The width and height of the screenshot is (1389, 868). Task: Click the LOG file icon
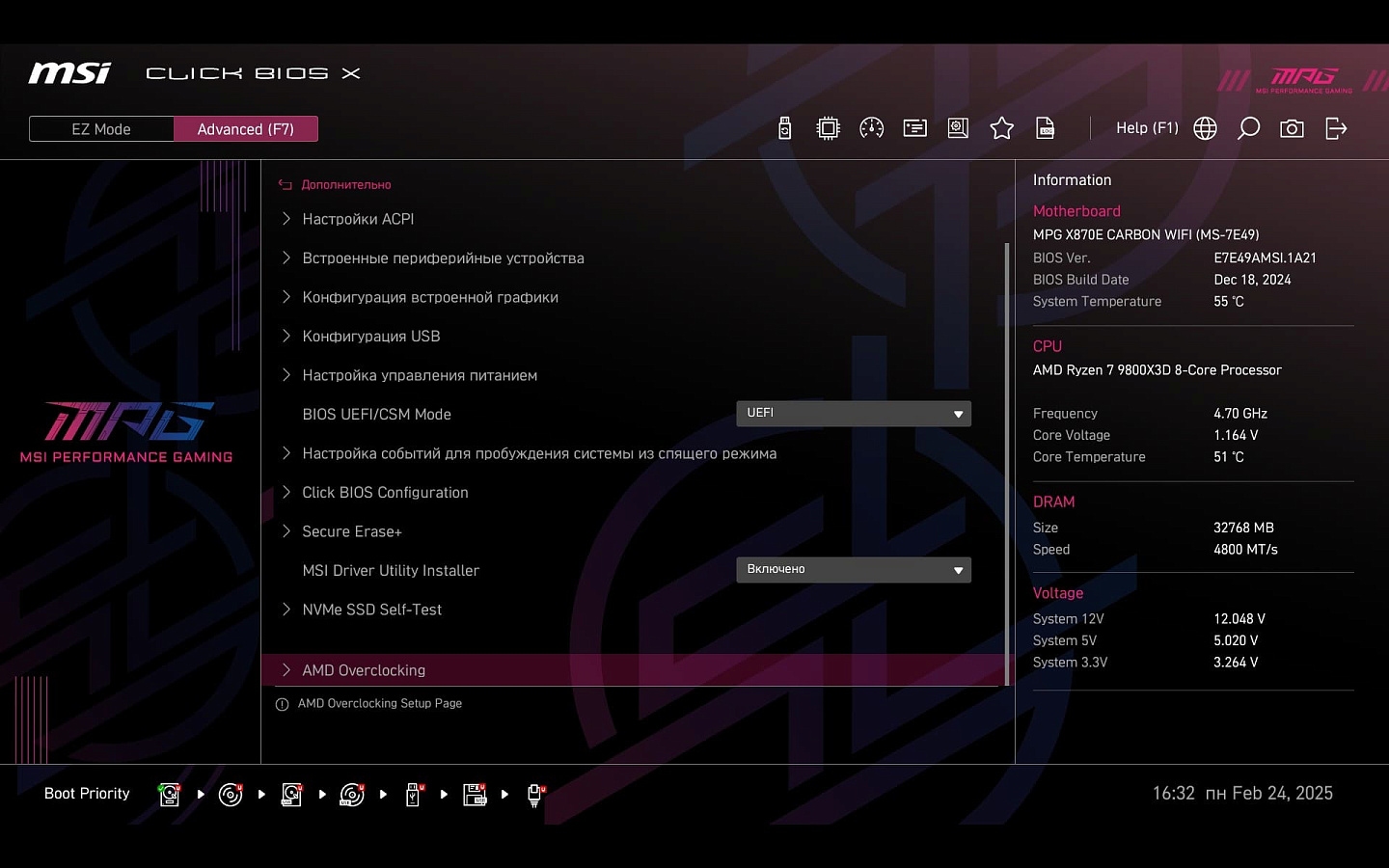coord(1045,128)
